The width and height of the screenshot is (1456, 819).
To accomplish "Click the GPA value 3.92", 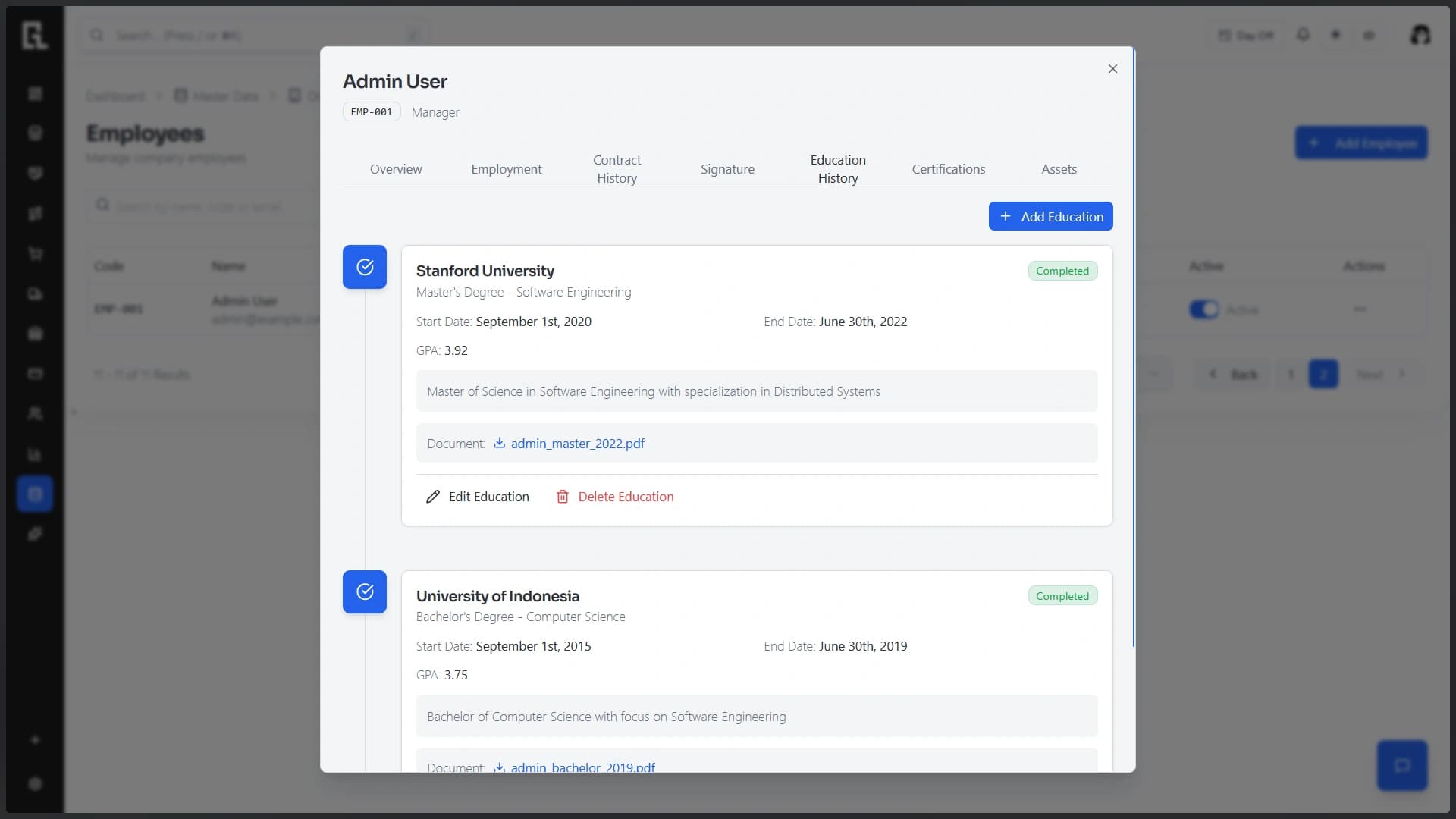I will pos(456,350).
